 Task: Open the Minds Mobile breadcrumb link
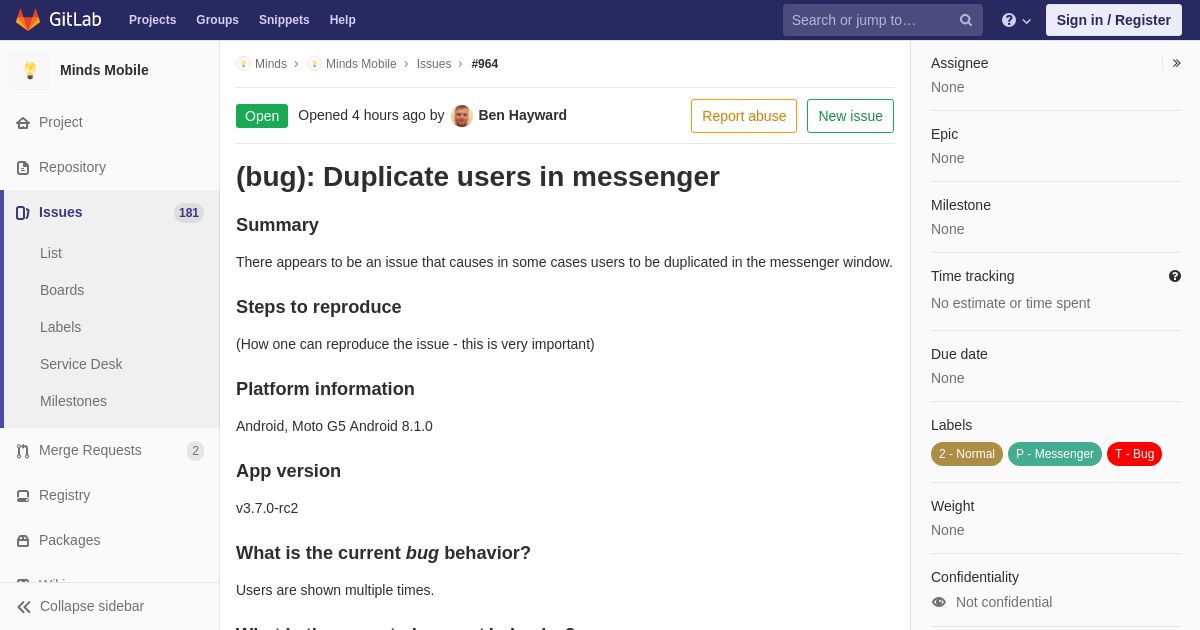361,64
